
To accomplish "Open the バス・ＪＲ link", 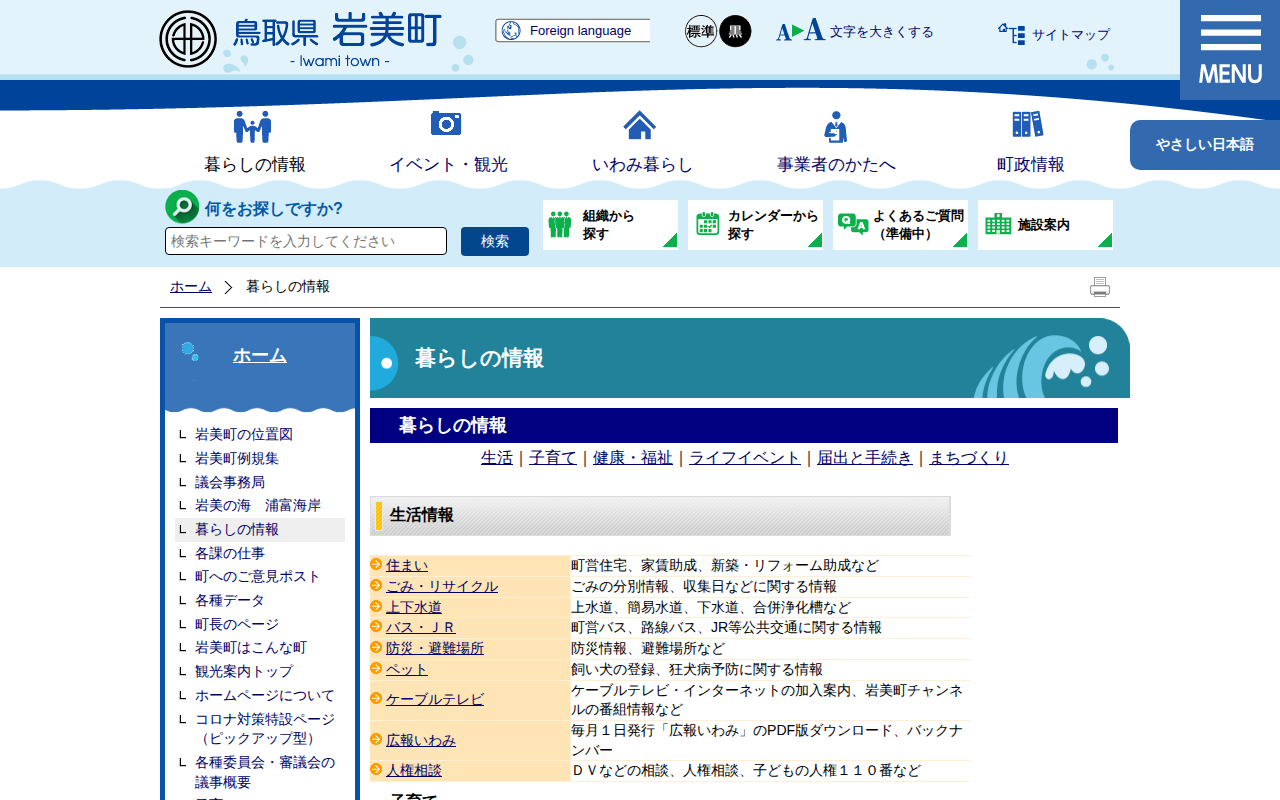I will click(421, 628).
